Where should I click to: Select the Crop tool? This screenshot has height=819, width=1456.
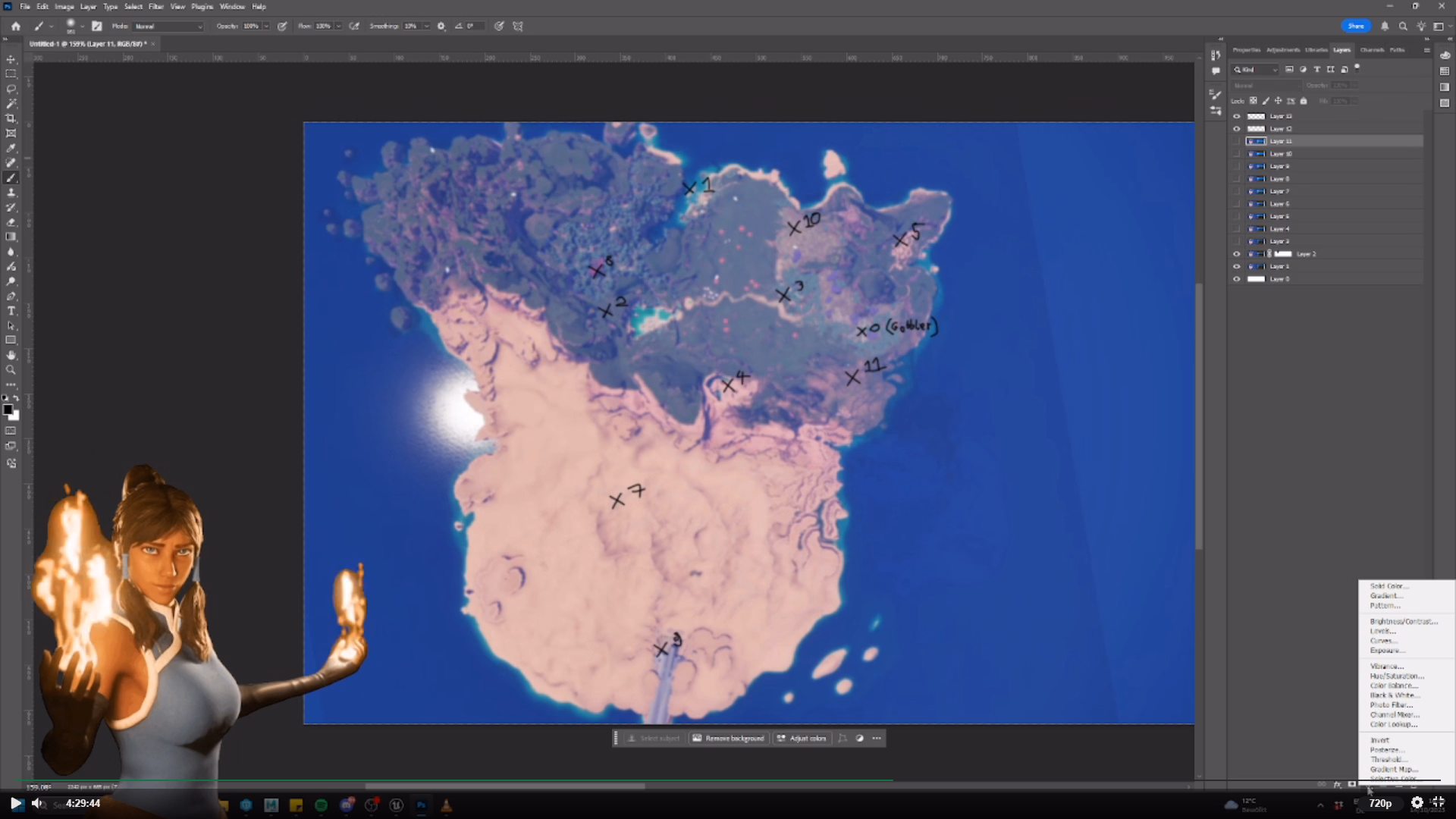(11, 118)
